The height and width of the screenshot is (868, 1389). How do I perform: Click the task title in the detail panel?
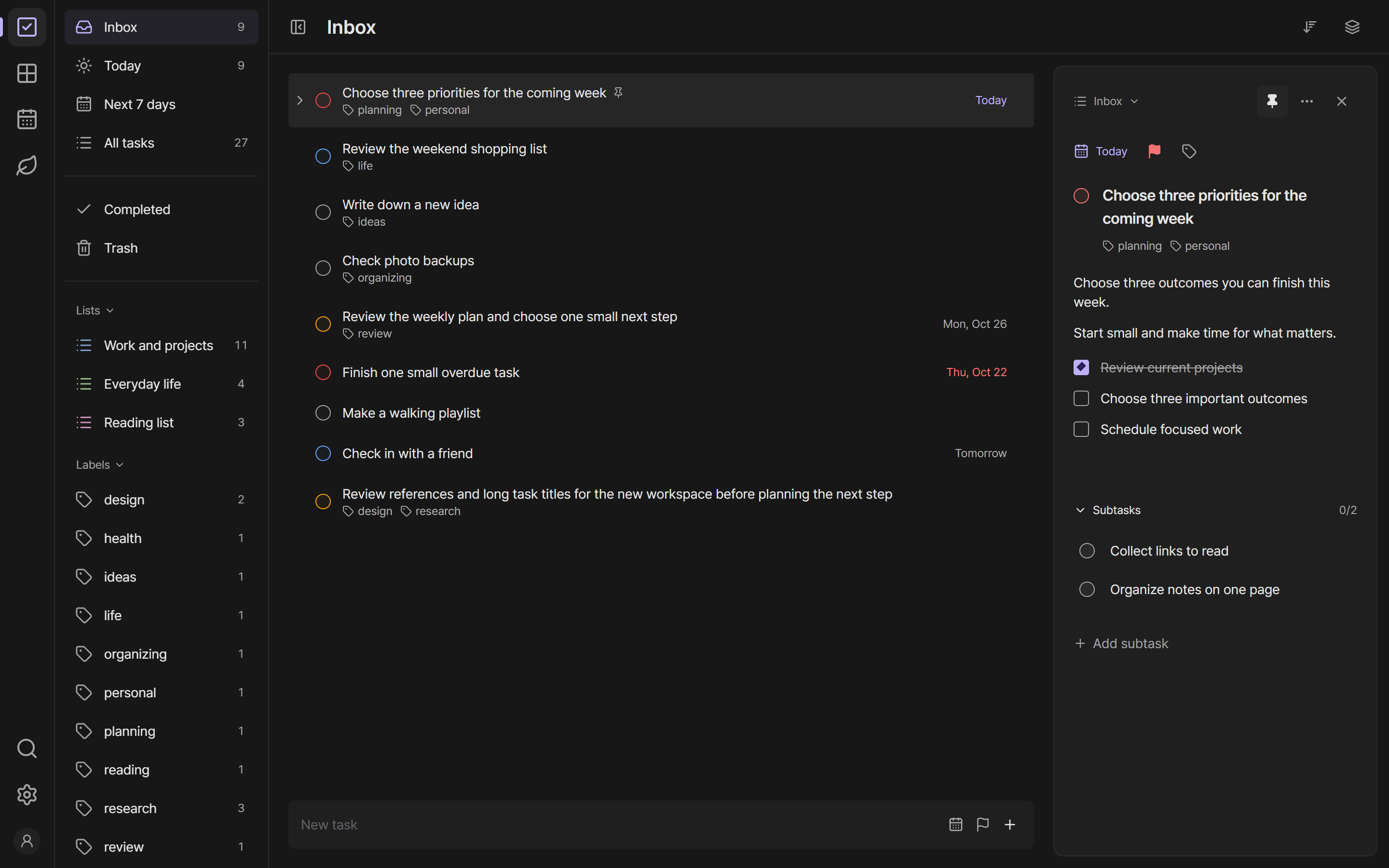[x=1204, y=207]
